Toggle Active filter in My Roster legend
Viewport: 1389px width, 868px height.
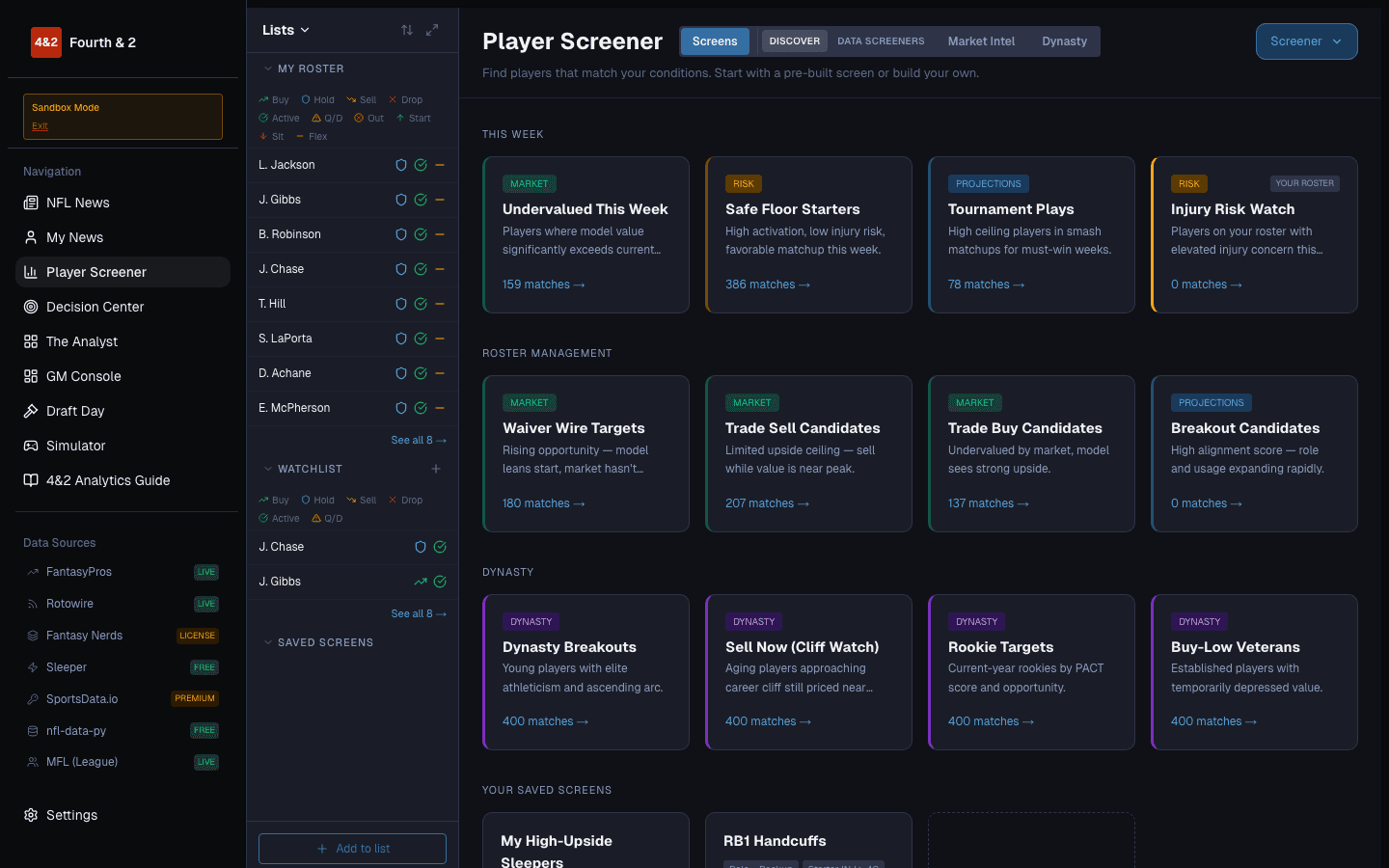(279, 118)
